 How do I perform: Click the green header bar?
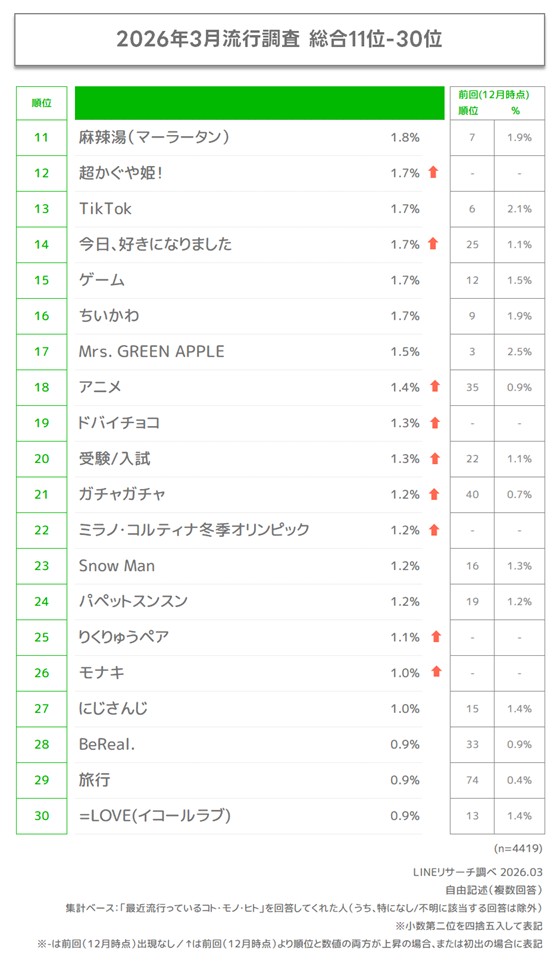pos(260,103)
